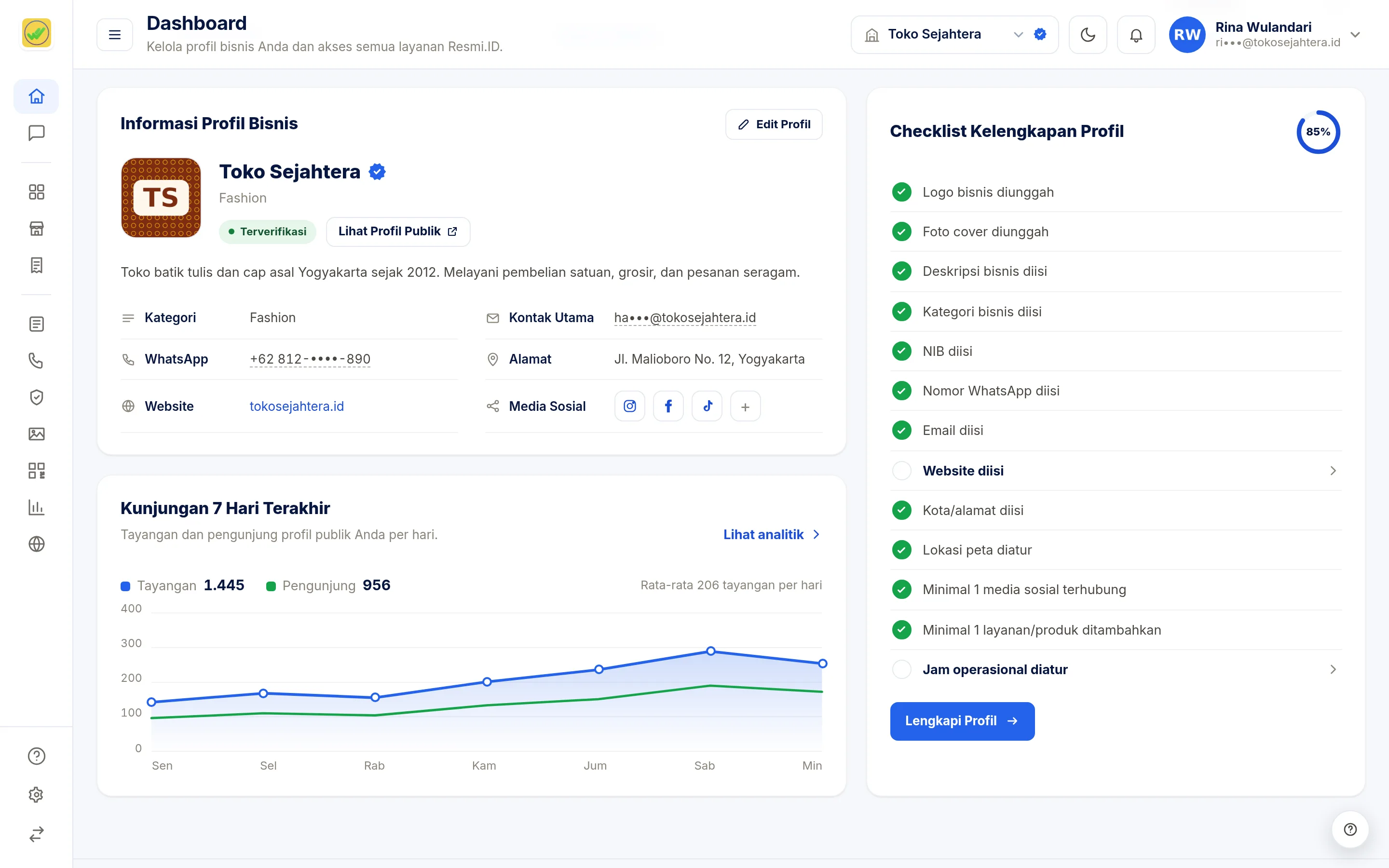Click the NIB diisi check mark

[x=902, y=351]
